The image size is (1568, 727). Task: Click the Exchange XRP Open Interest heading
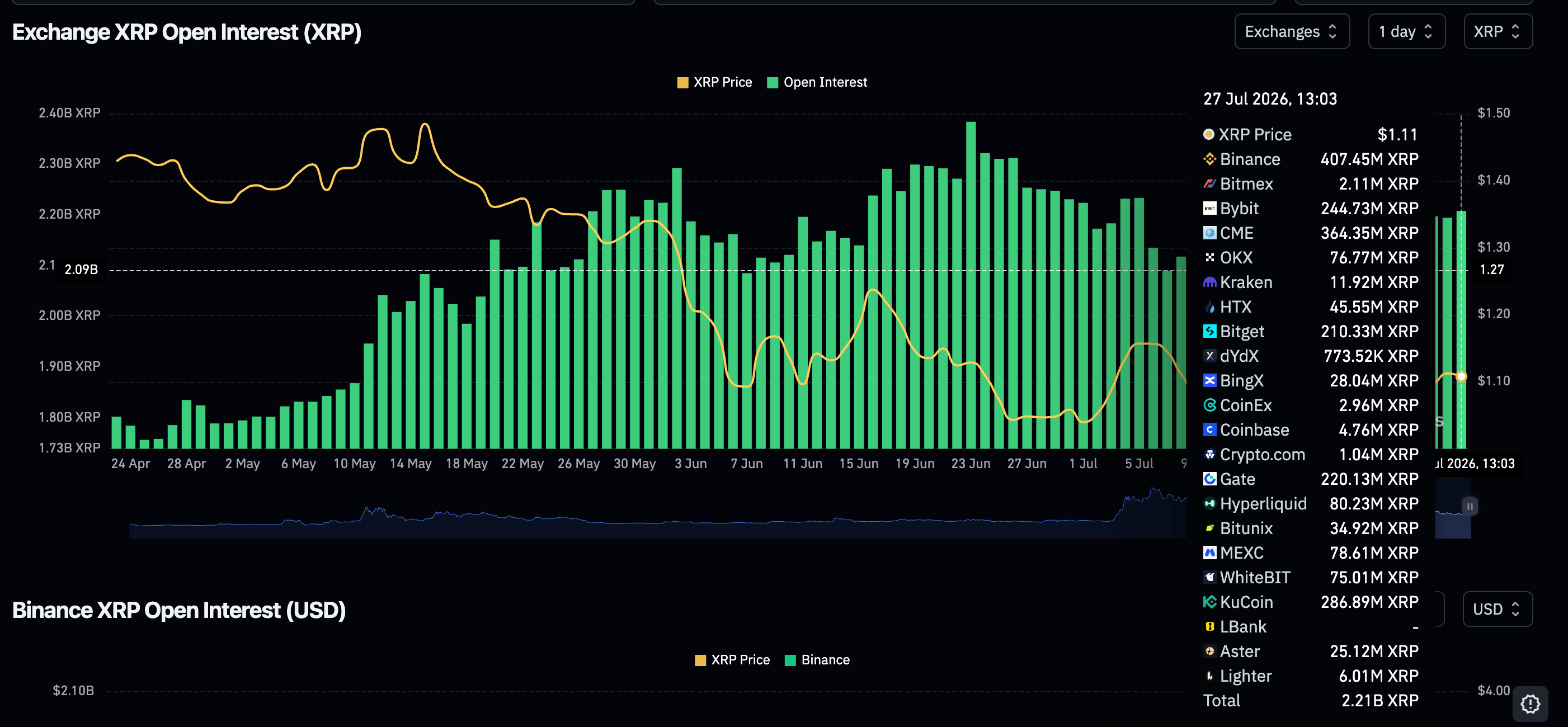[x=187, y=32]
